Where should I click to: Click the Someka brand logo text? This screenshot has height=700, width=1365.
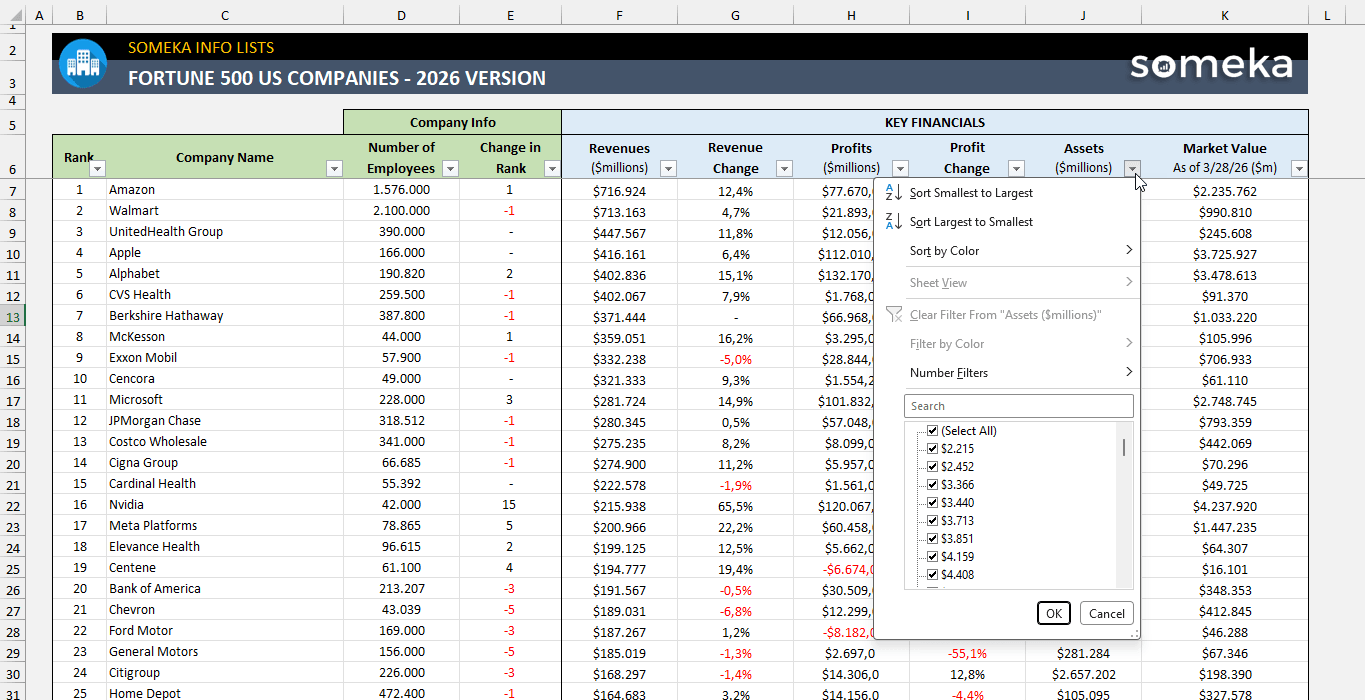[1211, 65]
